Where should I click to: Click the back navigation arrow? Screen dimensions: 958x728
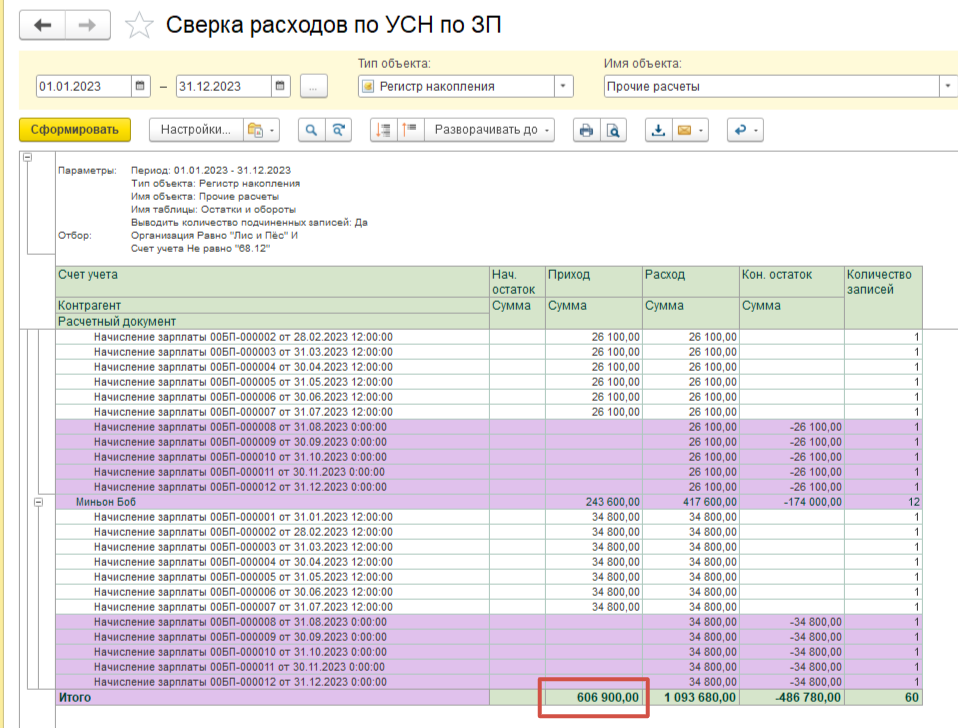pyautogui.click(x=42, y=25)
